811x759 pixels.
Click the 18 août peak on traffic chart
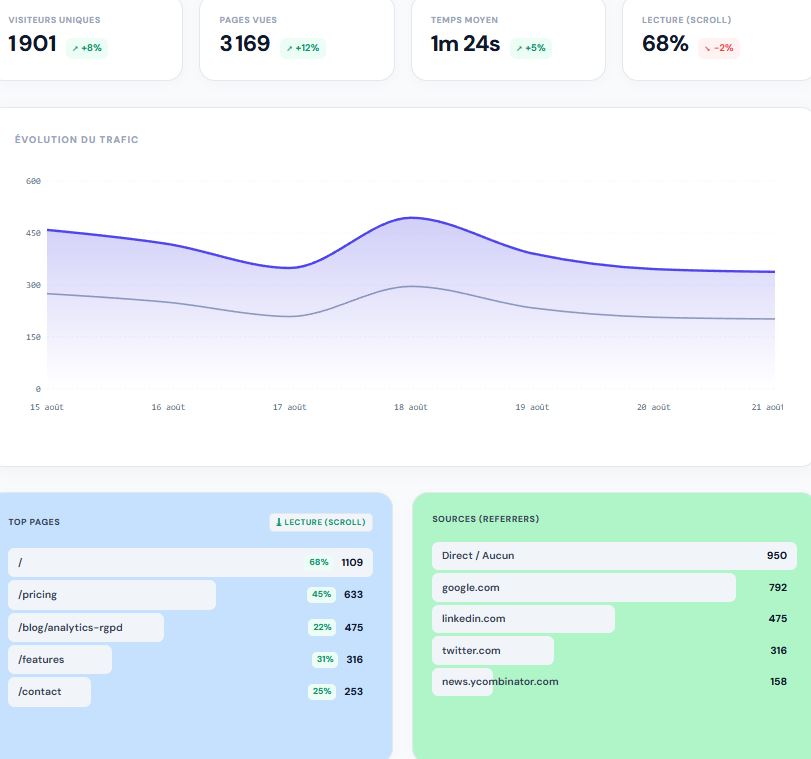[x=412, y=218]
